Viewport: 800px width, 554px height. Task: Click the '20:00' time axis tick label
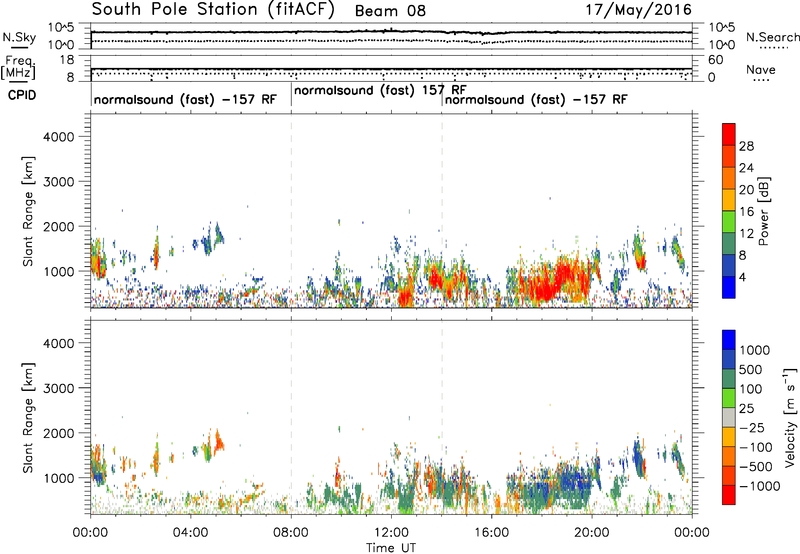coord(592,533)
